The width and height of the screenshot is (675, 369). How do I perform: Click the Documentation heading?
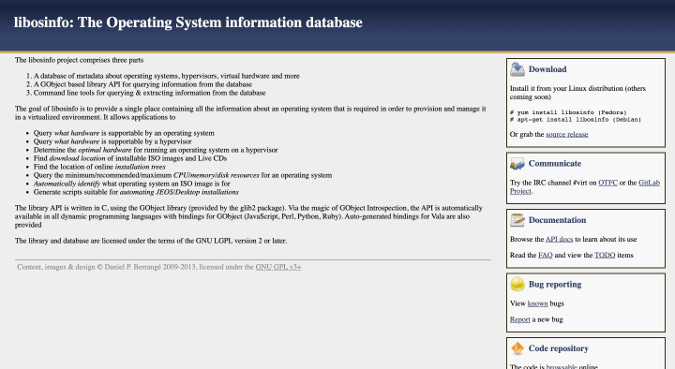(557, 220)
